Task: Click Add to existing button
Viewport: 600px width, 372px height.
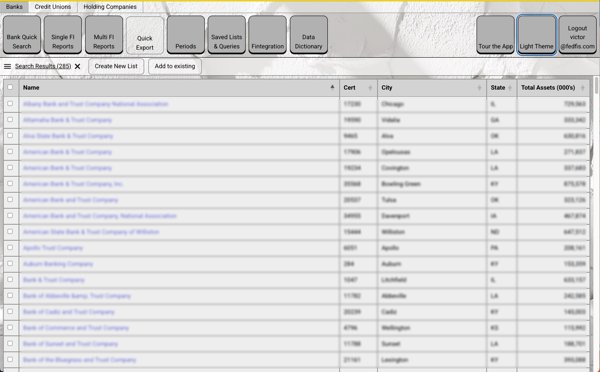Action: 175,66
